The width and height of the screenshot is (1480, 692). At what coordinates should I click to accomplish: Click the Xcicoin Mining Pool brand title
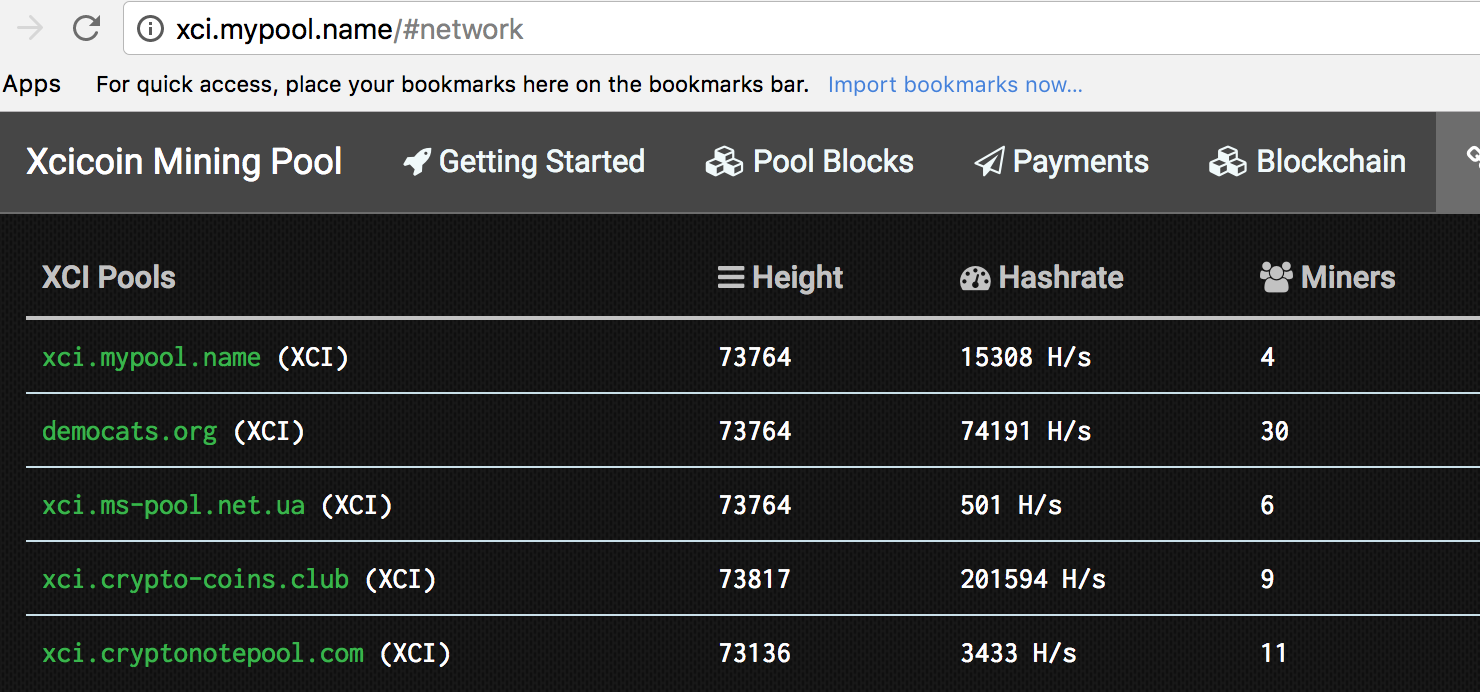click(184, 162)
